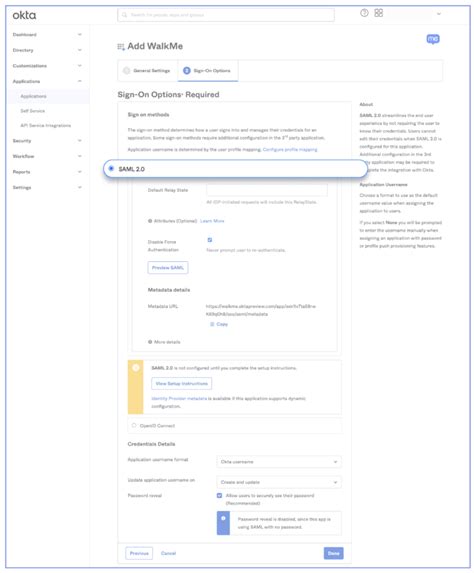The width and height of the screenshot is (474, 573).
Task: Switch to the General Settings tab
Action: point(148,71)
